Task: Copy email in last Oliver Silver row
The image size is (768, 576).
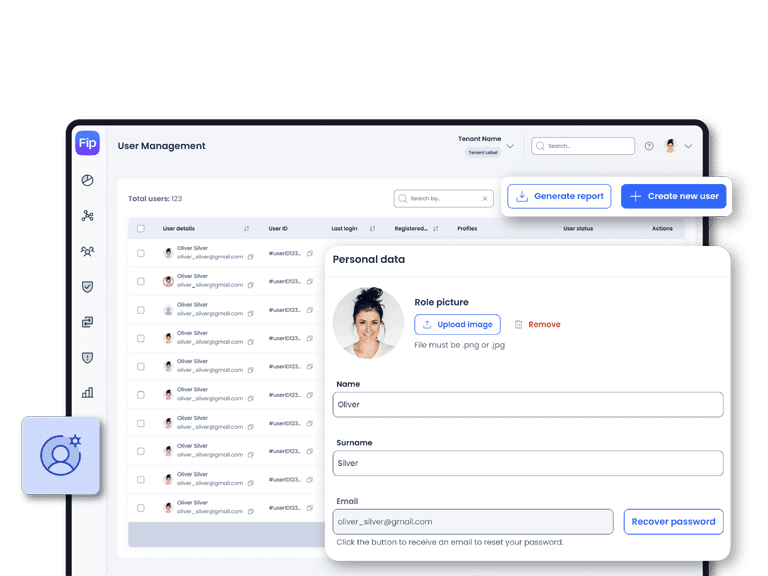Action: (x=251, y=511)
